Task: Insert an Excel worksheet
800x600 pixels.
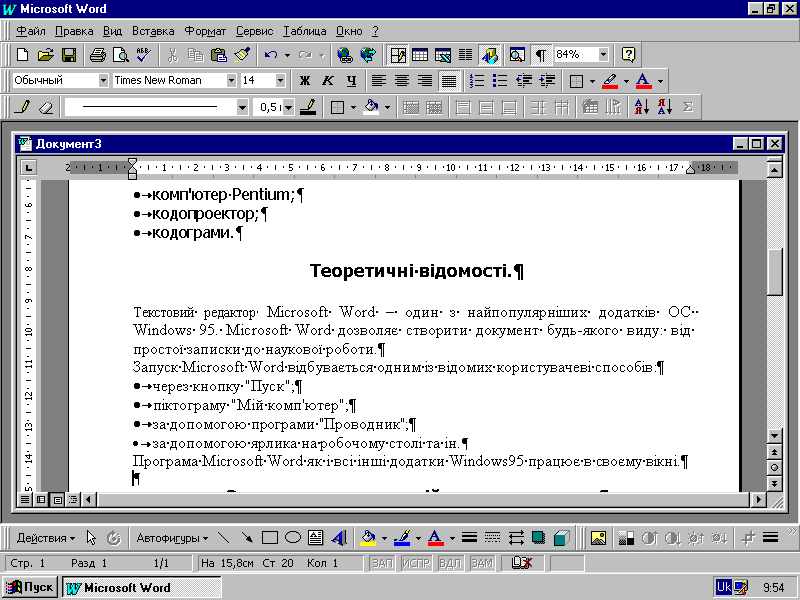Action: click(x=443, y=54)
